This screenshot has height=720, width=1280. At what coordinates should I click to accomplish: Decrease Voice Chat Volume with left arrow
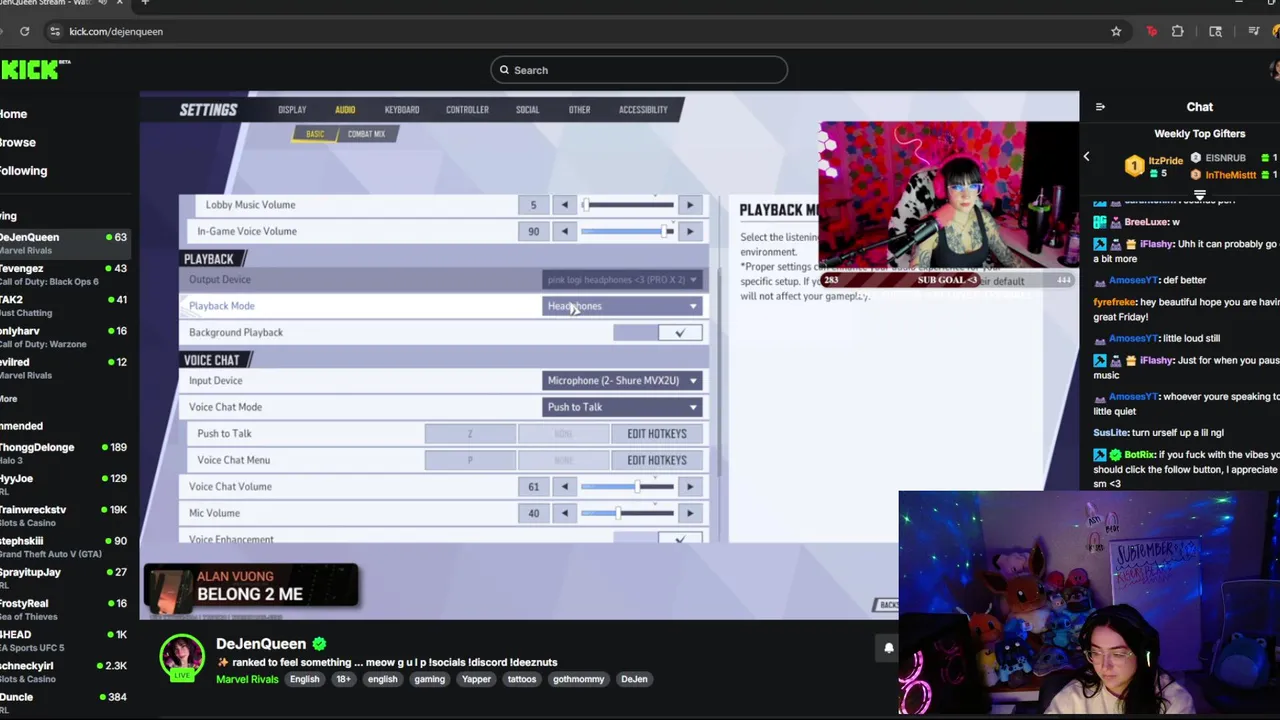pos(564,487)
